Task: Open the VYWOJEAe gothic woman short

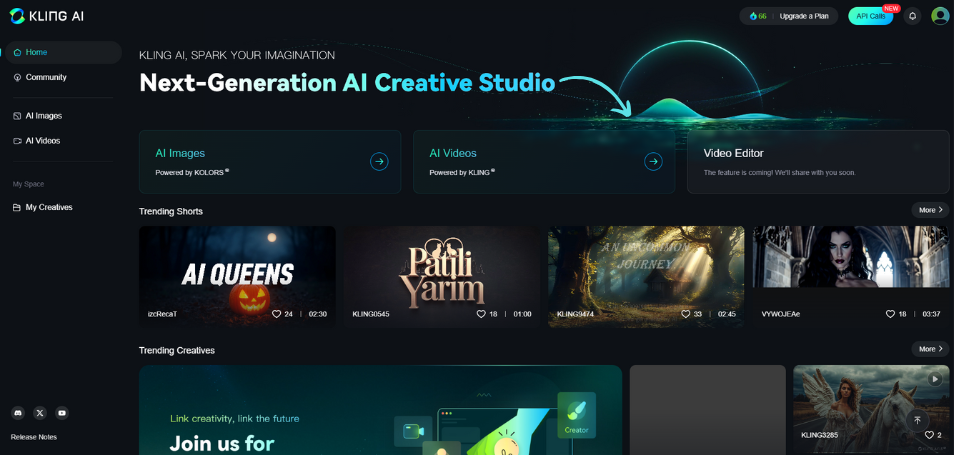Action: [x=851, y=277]
